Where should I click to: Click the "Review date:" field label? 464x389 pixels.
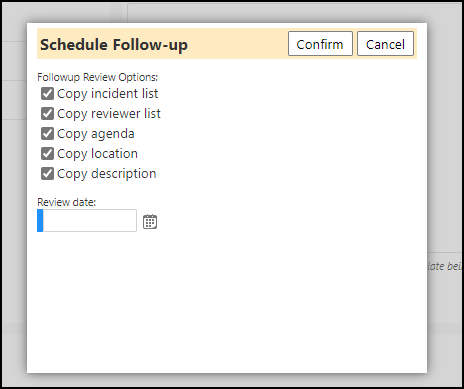(66, 202)
